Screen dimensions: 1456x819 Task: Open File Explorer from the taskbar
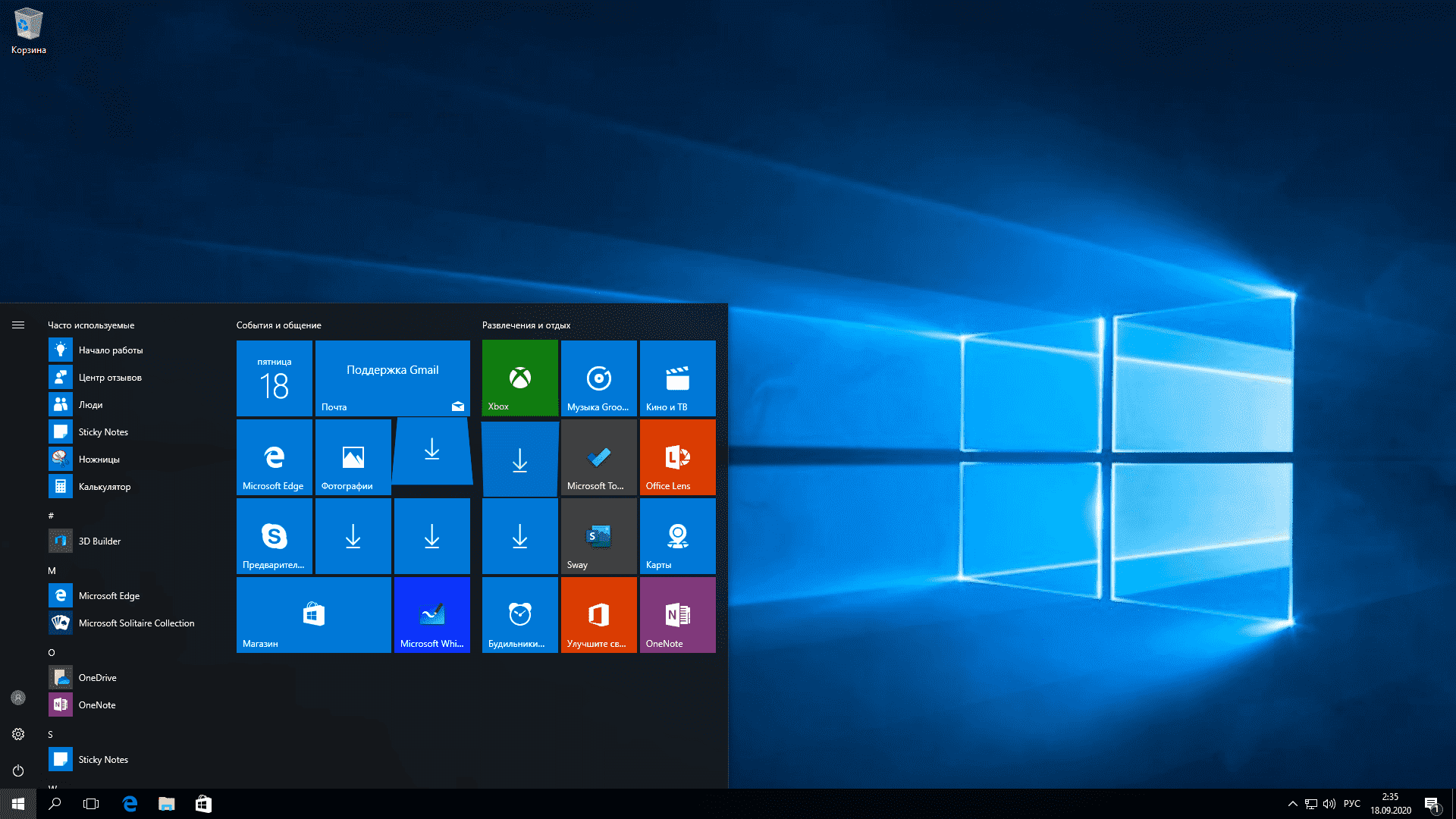167,804
